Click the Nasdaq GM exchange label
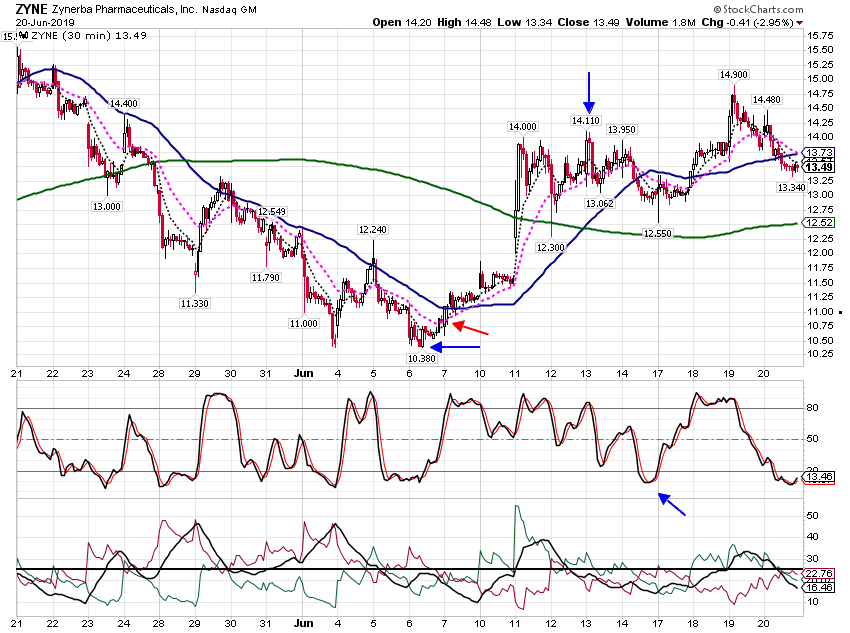850x633 pixels. pyautogui.click(x=229, y=10)
